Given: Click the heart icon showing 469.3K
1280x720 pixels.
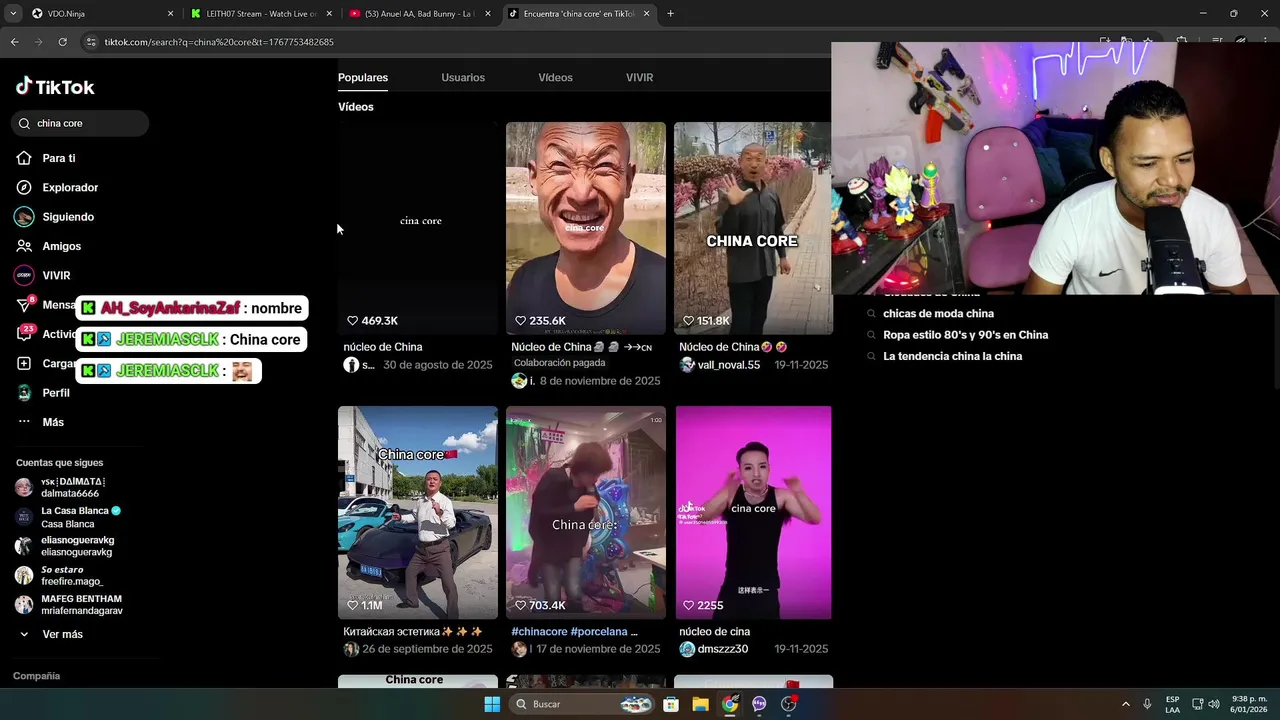Looking at the screenshot, I should pyautogui.click(x=352, y=320).
